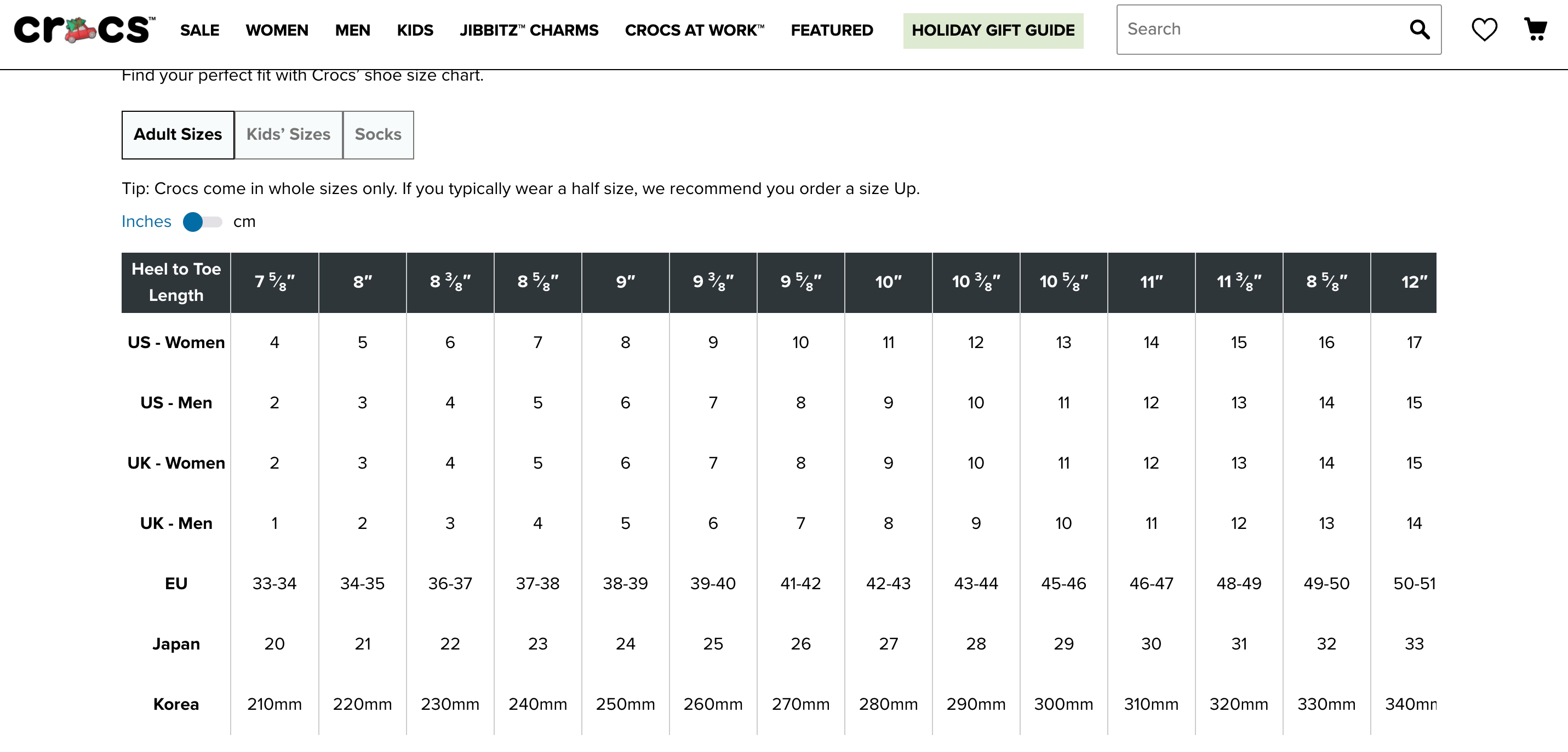Select the Adult Sizes tab

coord(178,135)
